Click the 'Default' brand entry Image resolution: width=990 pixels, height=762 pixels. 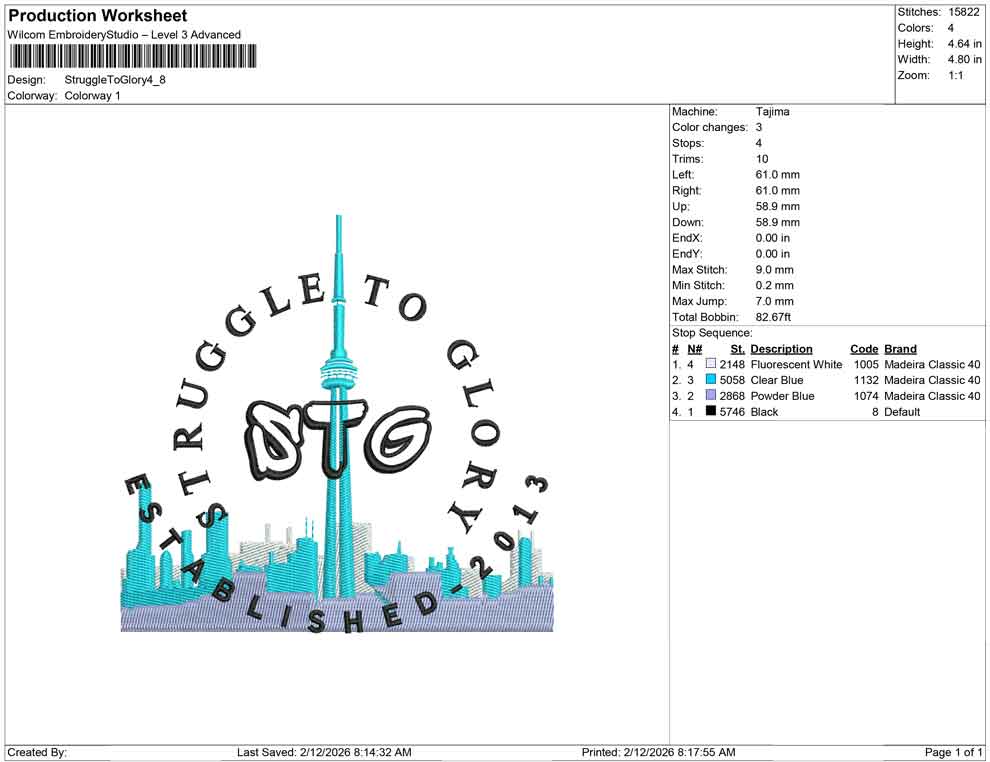902,411
